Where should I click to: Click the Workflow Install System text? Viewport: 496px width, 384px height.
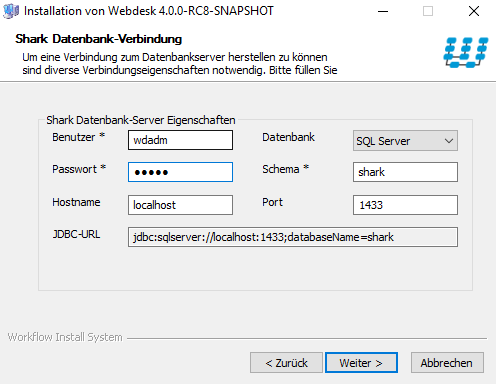[65, 337]
